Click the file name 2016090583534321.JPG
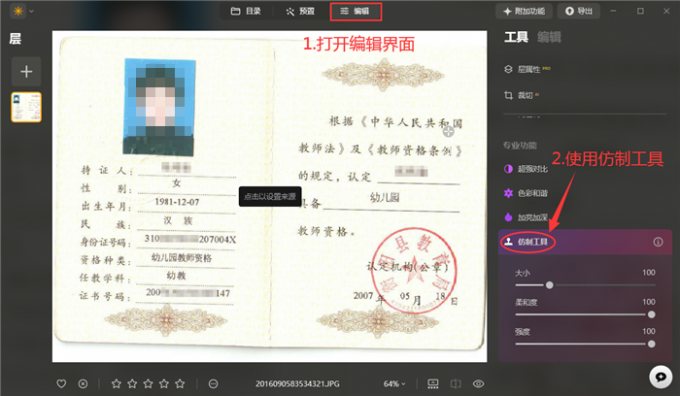The height and width of the screenshot is (396, 680). pyautogui.click(x=298, y=384)
